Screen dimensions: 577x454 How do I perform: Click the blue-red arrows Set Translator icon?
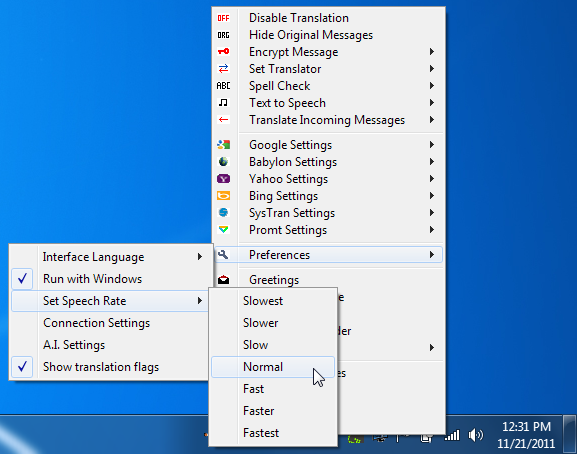pyautogui.click(x=223, y=69)
